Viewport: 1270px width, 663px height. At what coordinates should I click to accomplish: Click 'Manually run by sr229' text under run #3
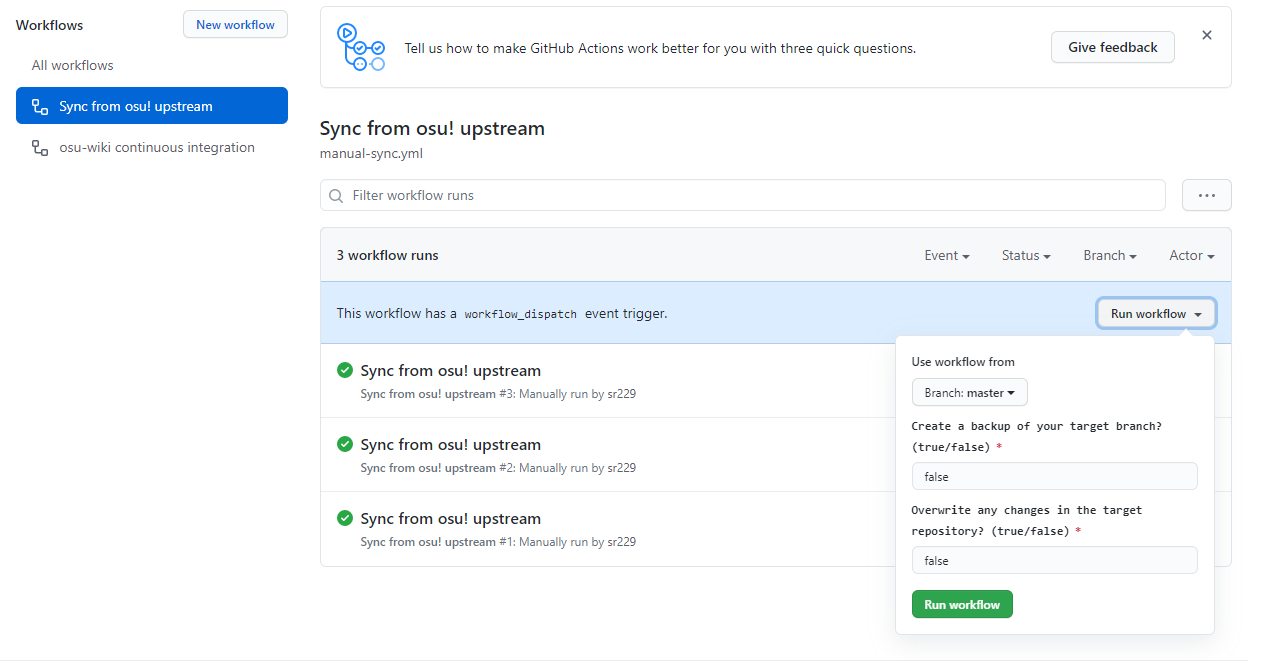click(577, 394)
